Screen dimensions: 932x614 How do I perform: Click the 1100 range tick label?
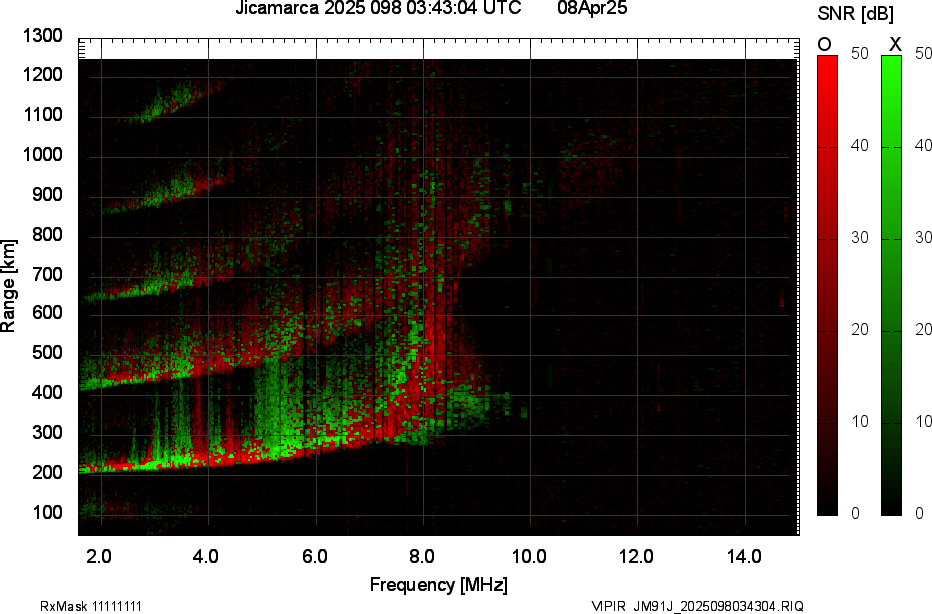(x=43, y=114)
